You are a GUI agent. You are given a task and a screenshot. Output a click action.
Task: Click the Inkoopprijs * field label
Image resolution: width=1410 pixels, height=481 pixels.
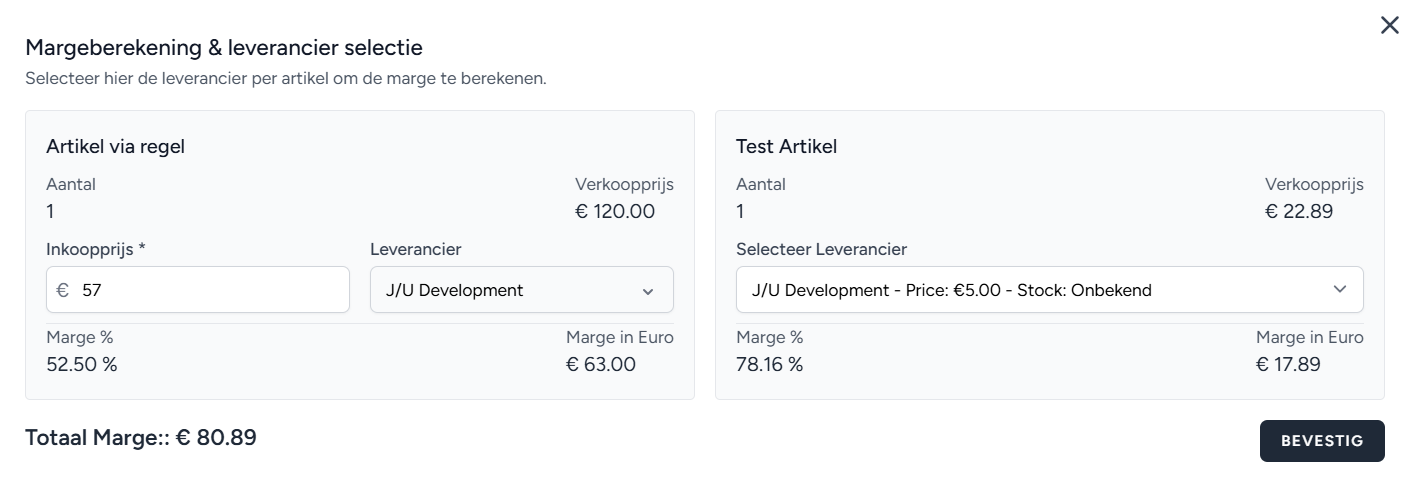click(x=96, y=249)
